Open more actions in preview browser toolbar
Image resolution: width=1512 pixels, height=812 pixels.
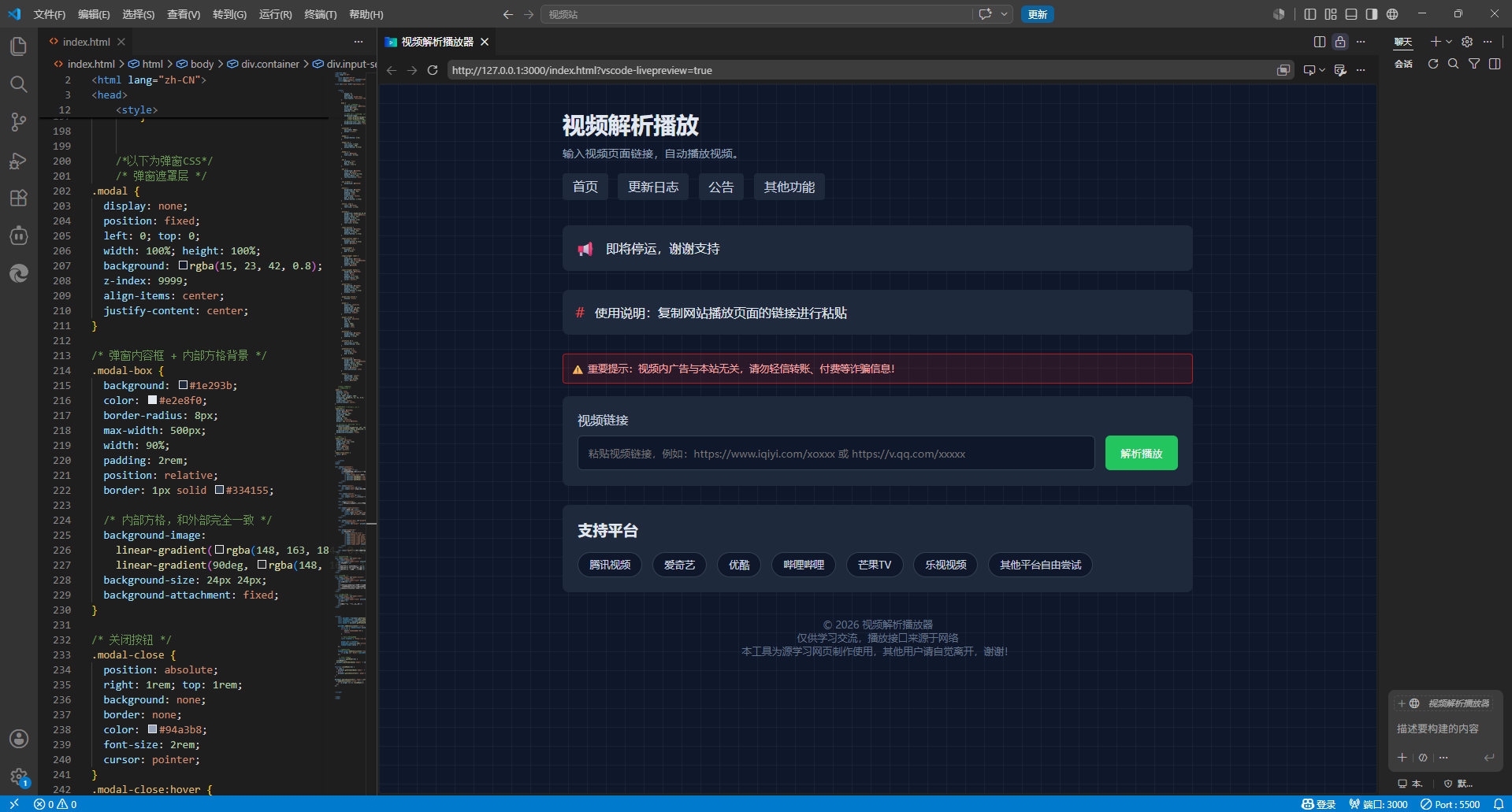[1361, 70]
